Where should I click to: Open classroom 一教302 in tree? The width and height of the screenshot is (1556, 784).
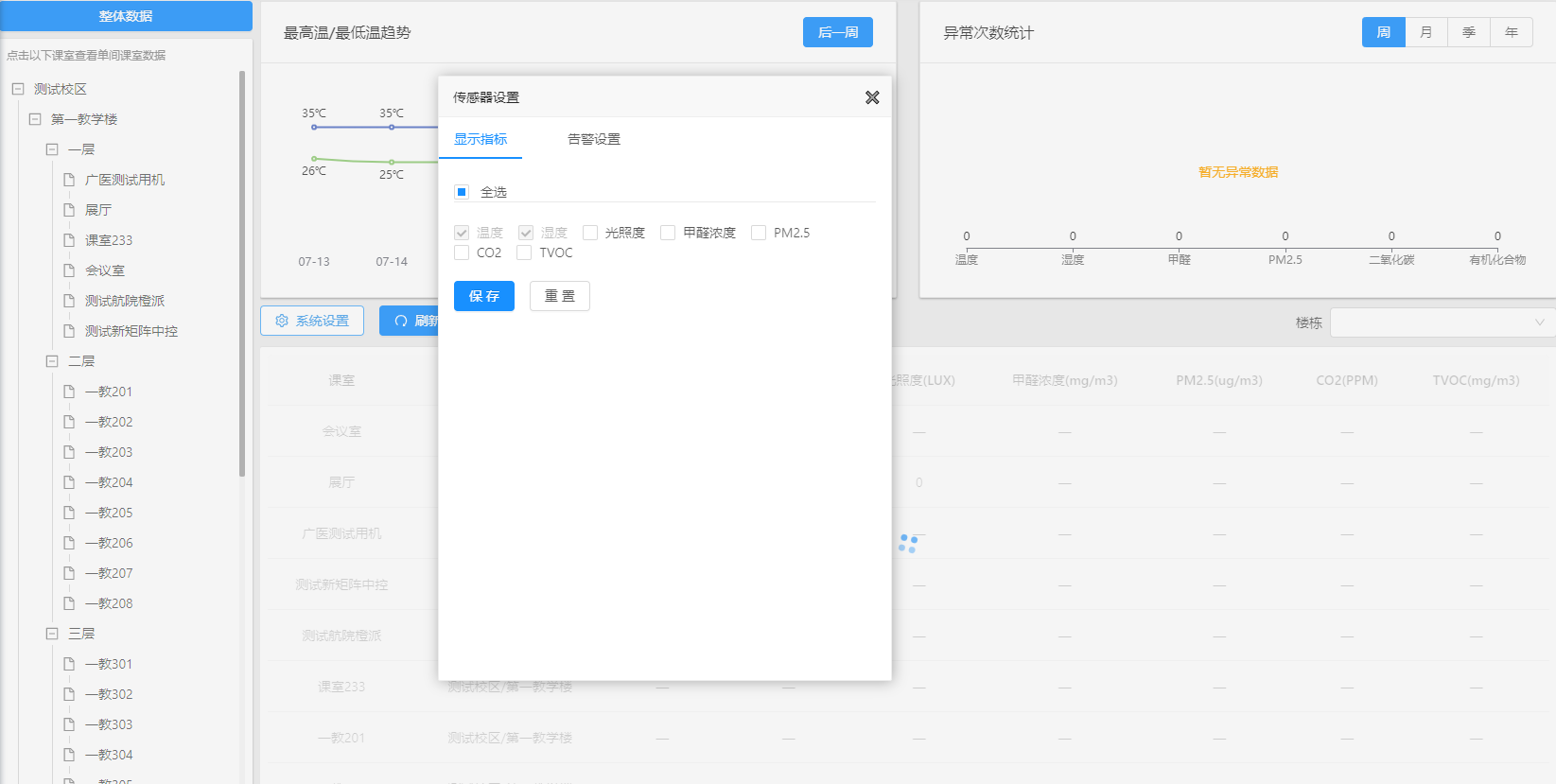point(109,694)
